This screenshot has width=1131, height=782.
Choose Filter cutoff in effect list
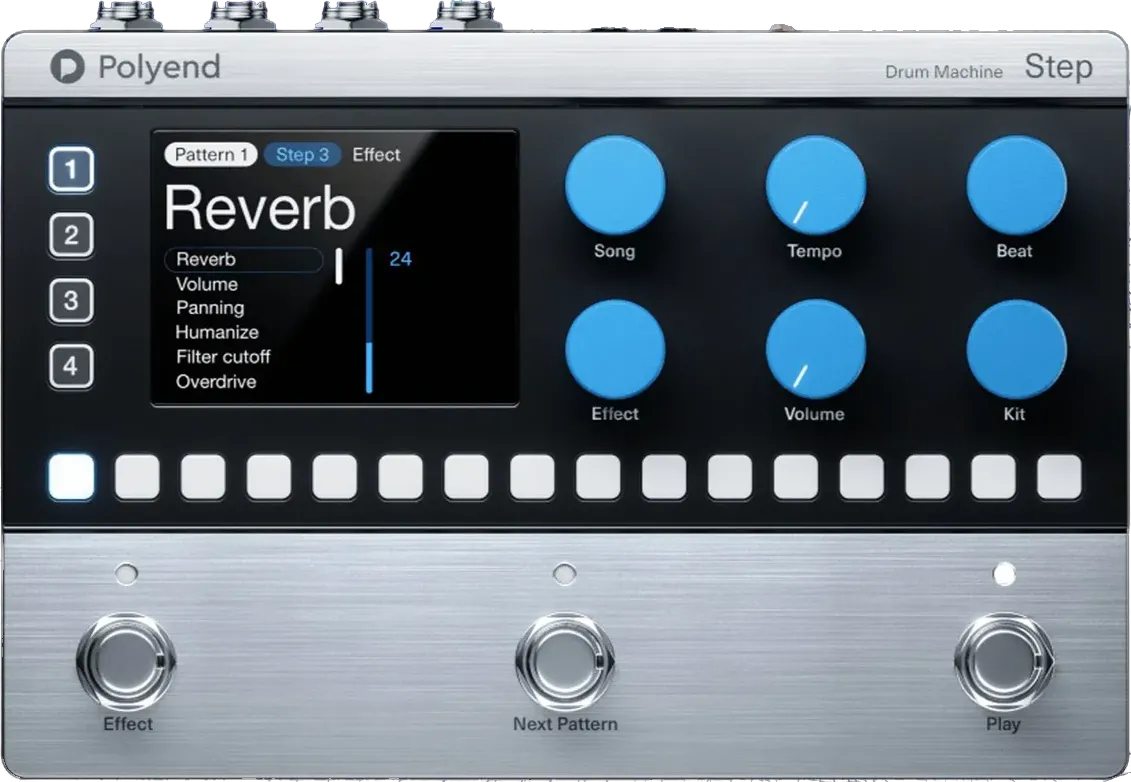223,357
